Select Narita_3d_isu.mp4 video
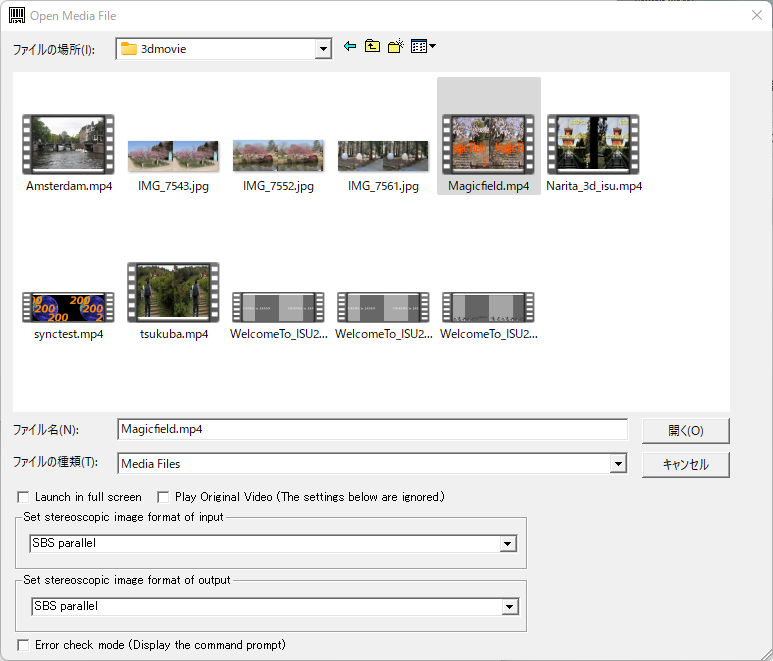This screenshot has width=773, height=661. pyautogui.click(x=593, y=145)
